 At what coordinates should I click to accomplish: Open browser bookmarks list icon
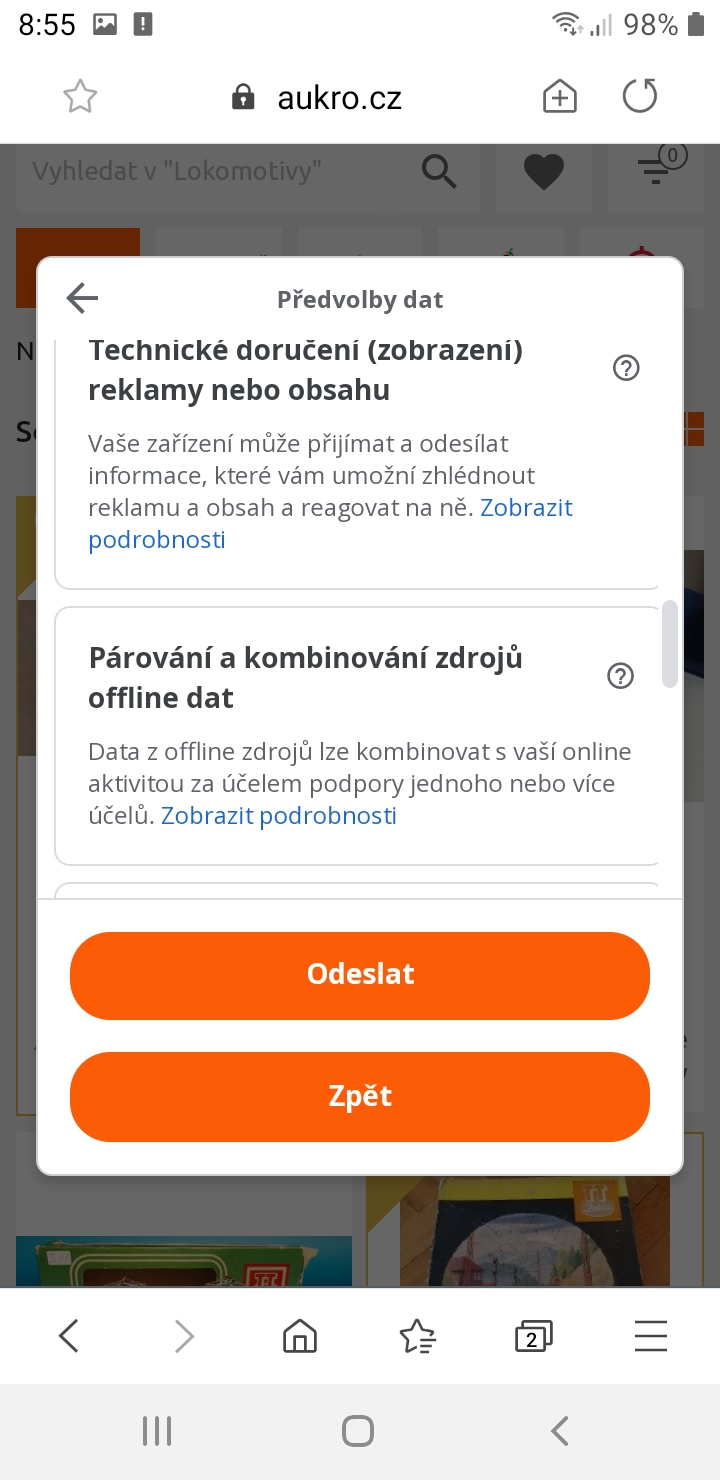tap(417, 1336)
